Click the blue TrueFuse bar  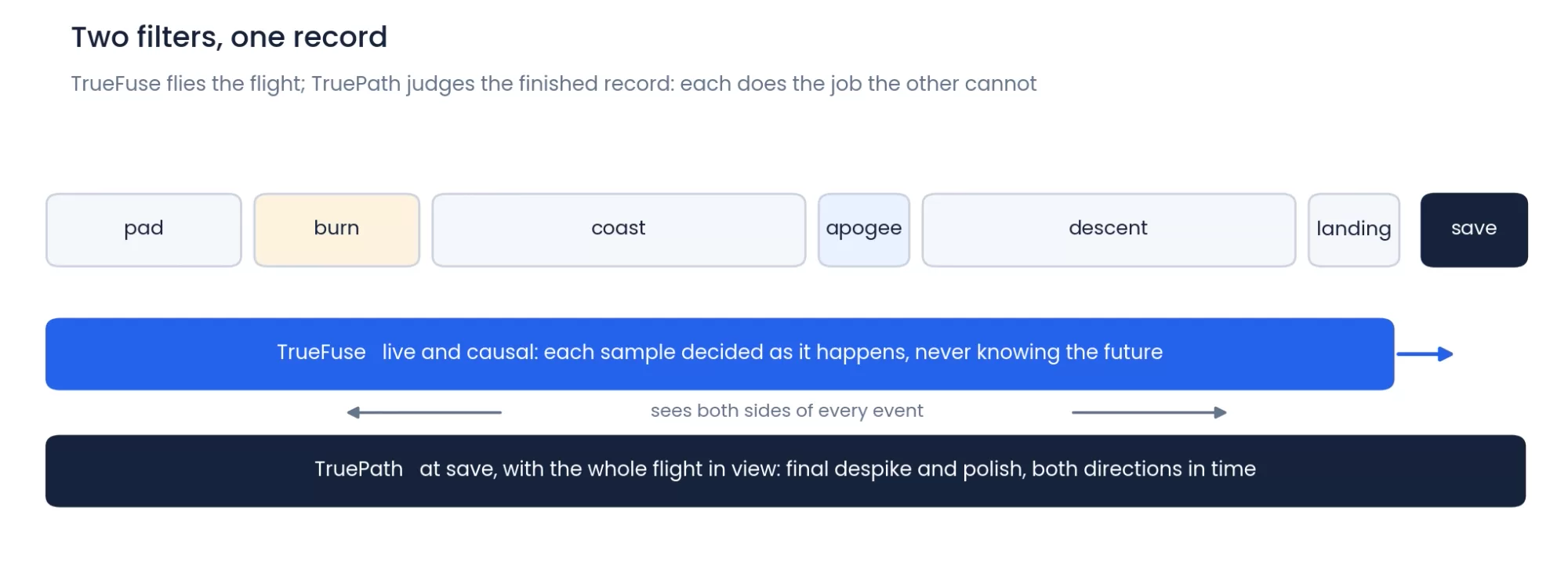click(x=720, y=353)
